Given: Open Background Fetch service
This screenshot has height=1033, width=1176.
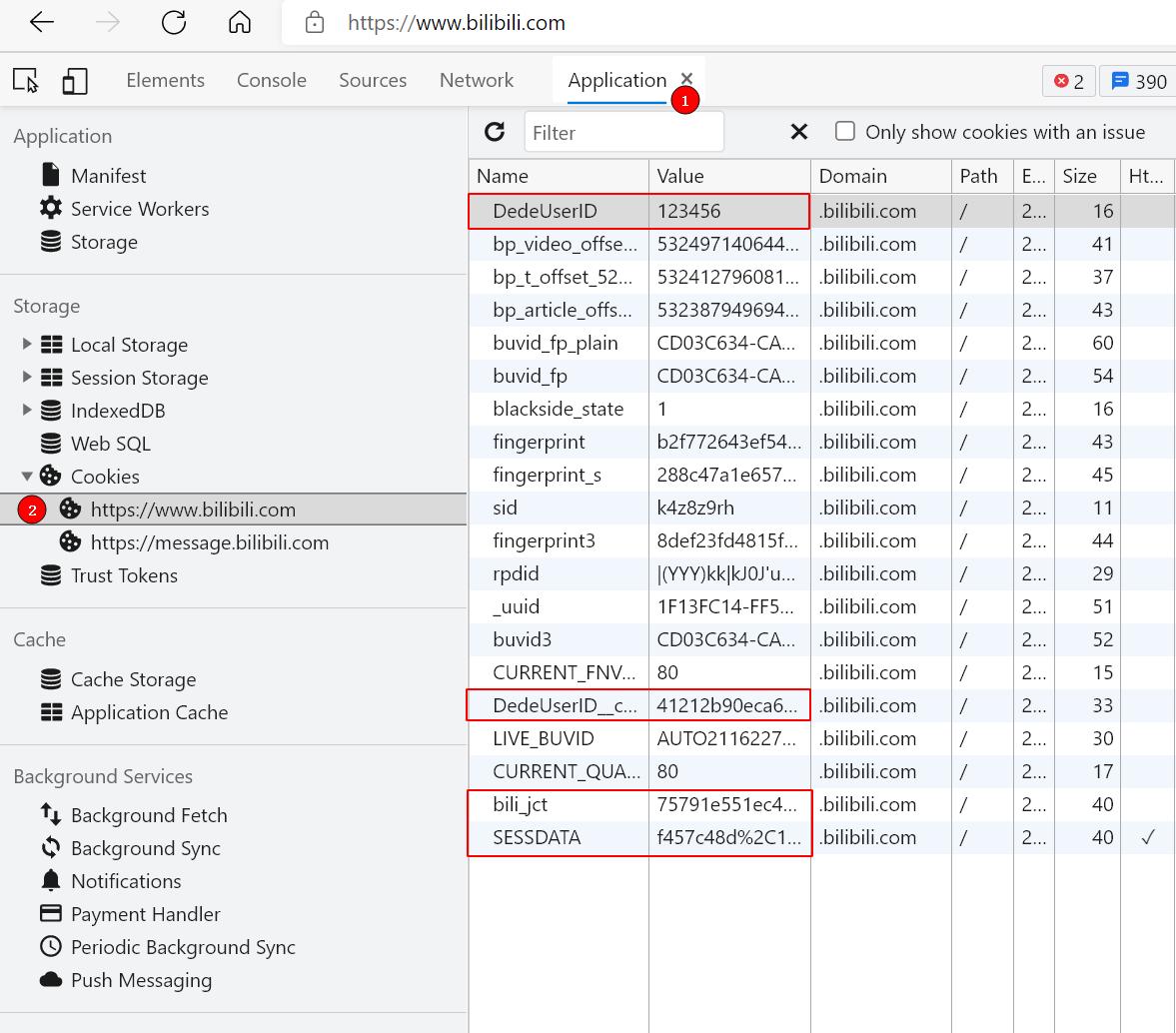Looking at the screenshot, I should (149, 814).
